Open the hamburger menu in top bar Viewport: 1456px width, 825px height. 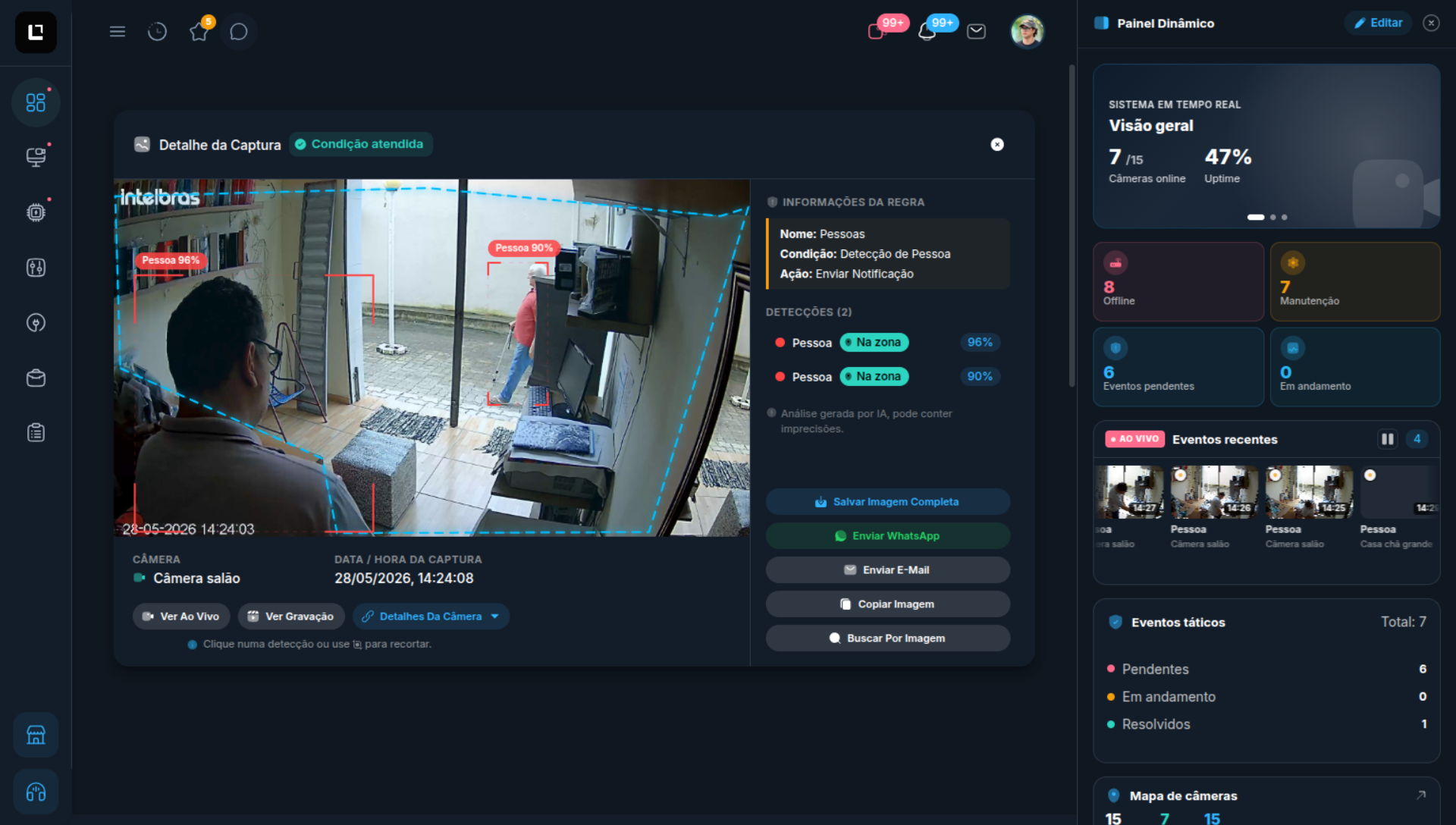click(x=117, y=32)
